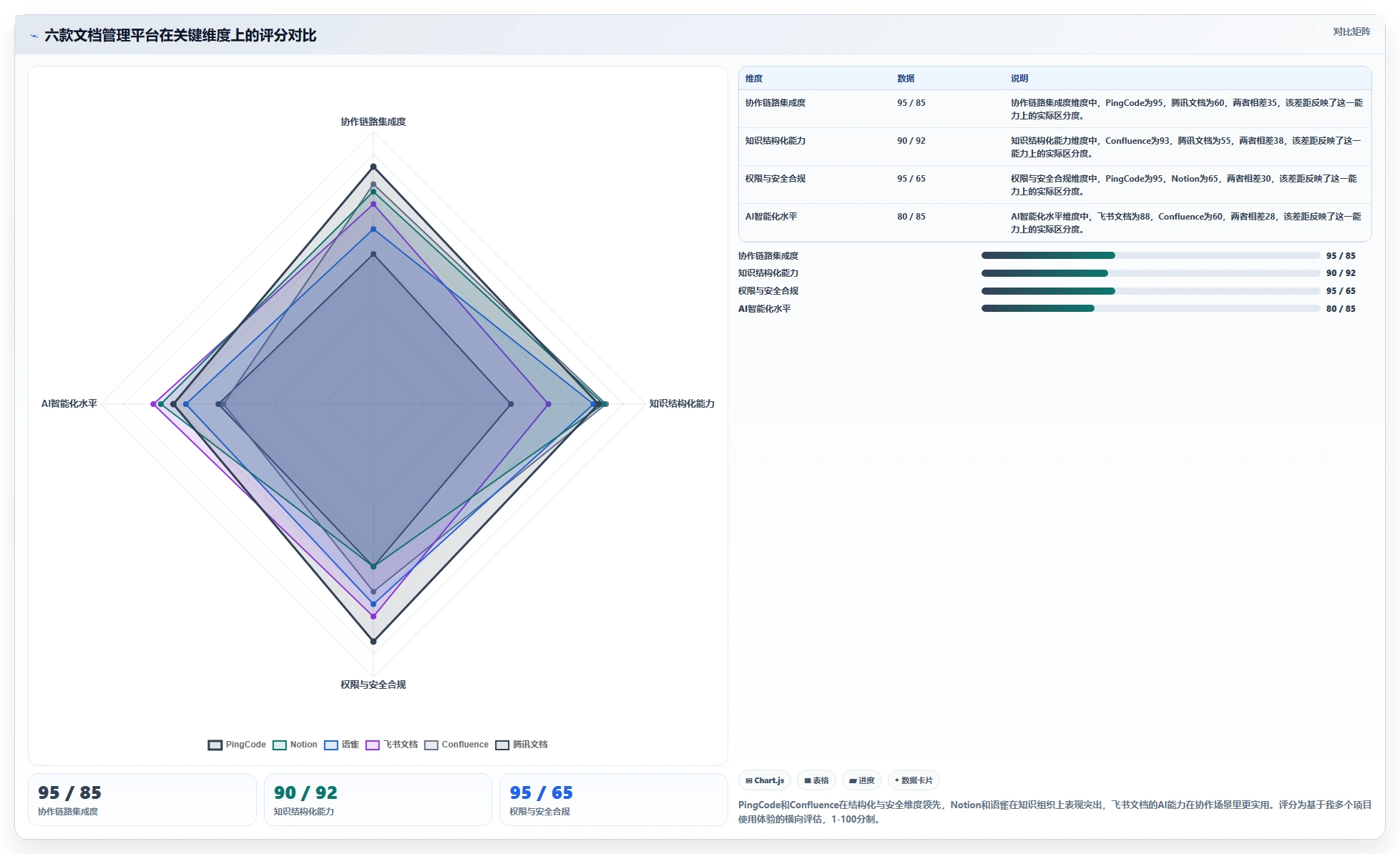Click PingCode's top point on 协作链路集成度 axis
The image size is (1400, 854).
[373, 167]
